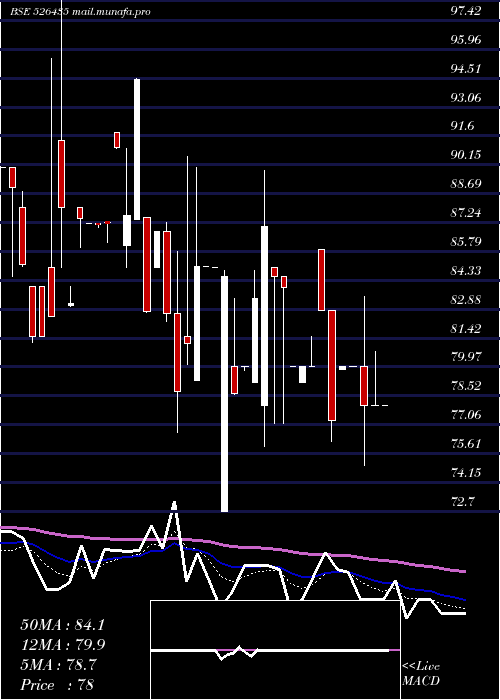
Task: Click the 12MA : 79.9 readout
Action: 62,645
